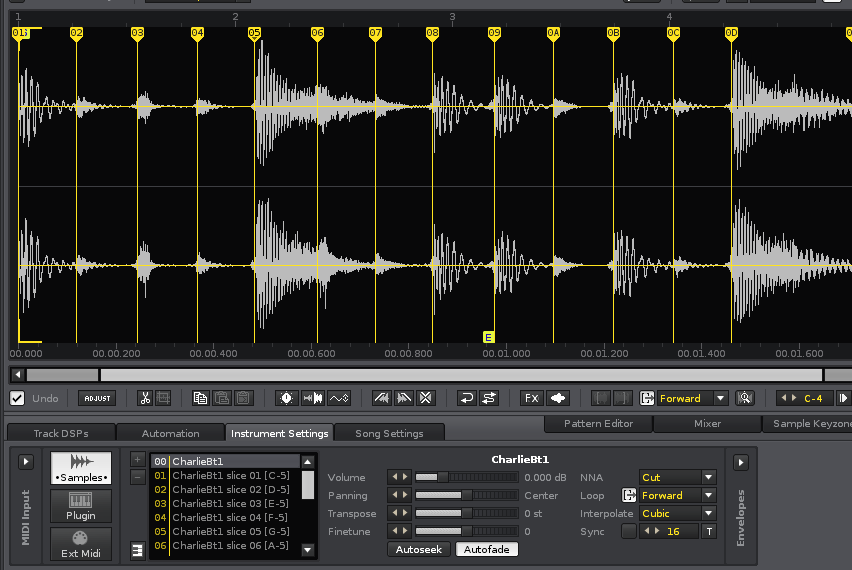This screenshot has height=570, width=852.
Task: Open the Song Settings tab
Action: 389,433
